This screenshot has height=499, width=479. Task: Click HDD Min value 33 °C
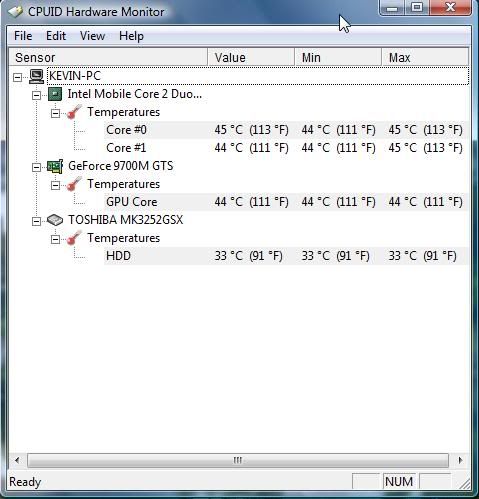point(335,256)
